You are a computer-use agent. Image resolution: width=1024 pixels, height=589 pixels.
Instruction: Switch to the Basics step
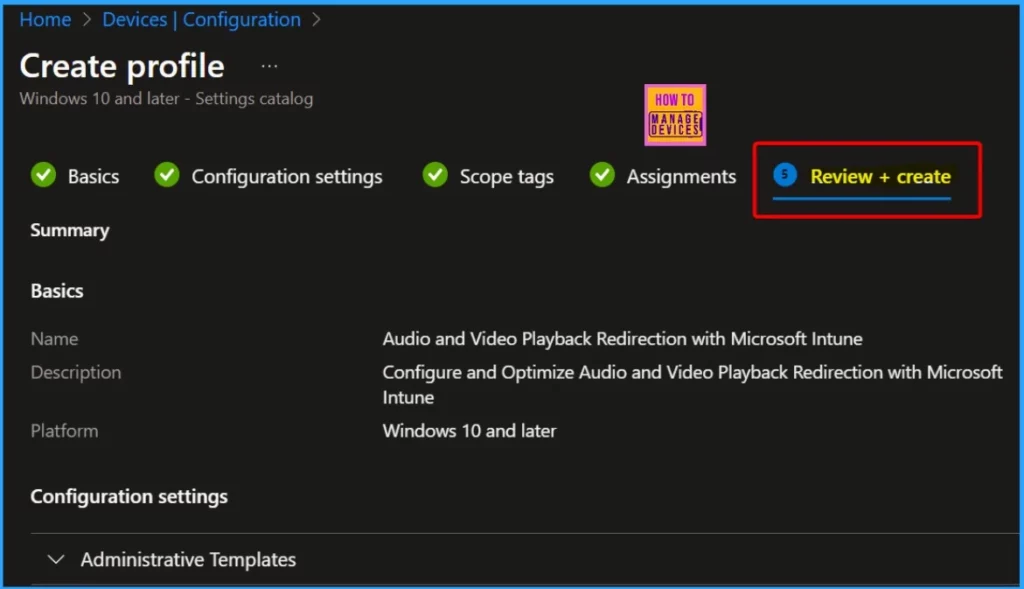pyautogui.click(x=93, y=176)
